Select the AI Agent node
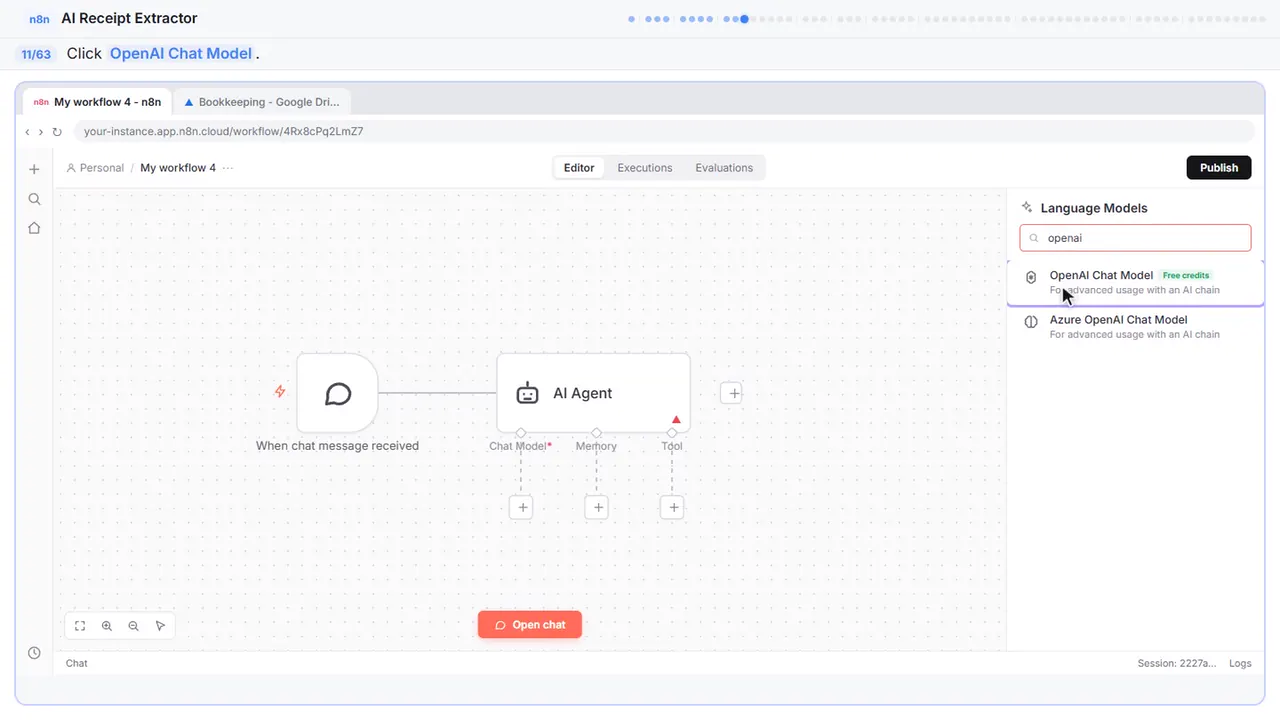 [593, 393]
